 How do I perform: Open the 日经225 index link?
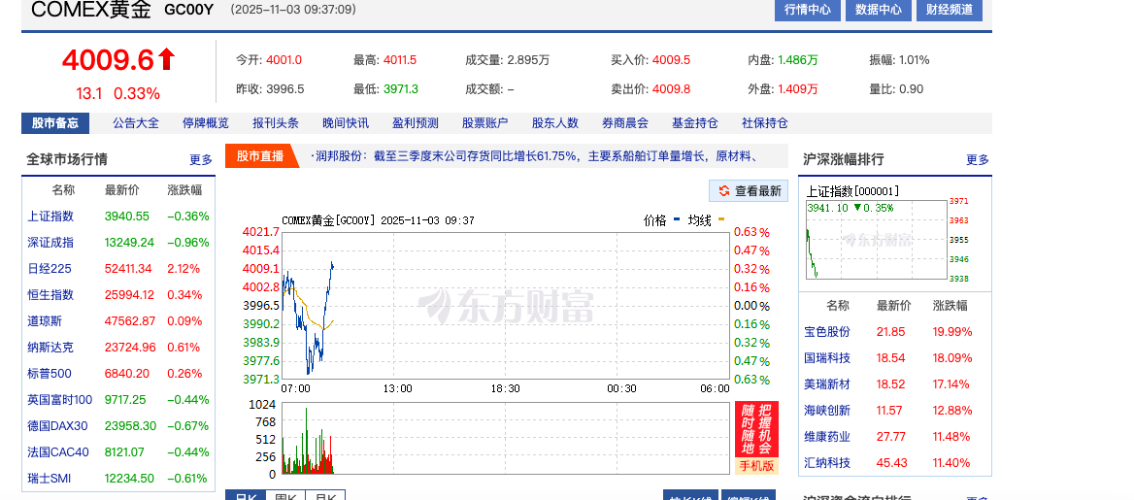(49, 268)
